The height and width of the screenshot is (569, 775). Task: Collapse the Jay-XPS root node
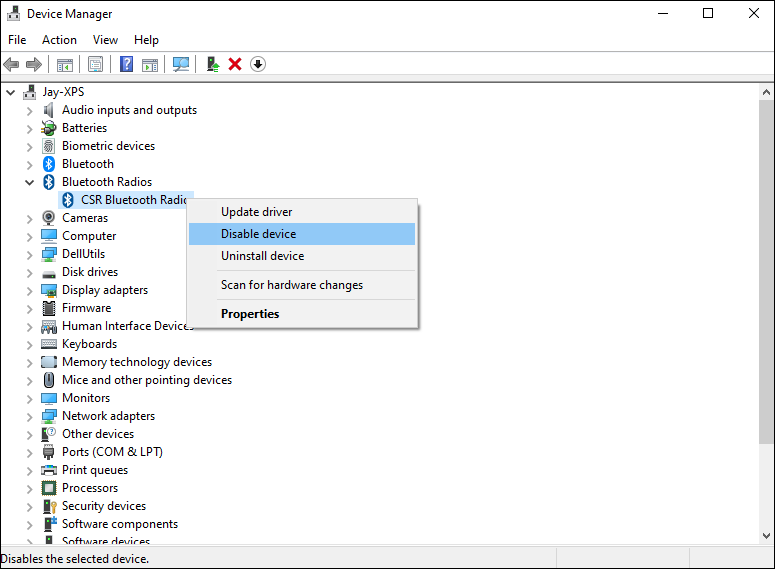pos(11,92)
